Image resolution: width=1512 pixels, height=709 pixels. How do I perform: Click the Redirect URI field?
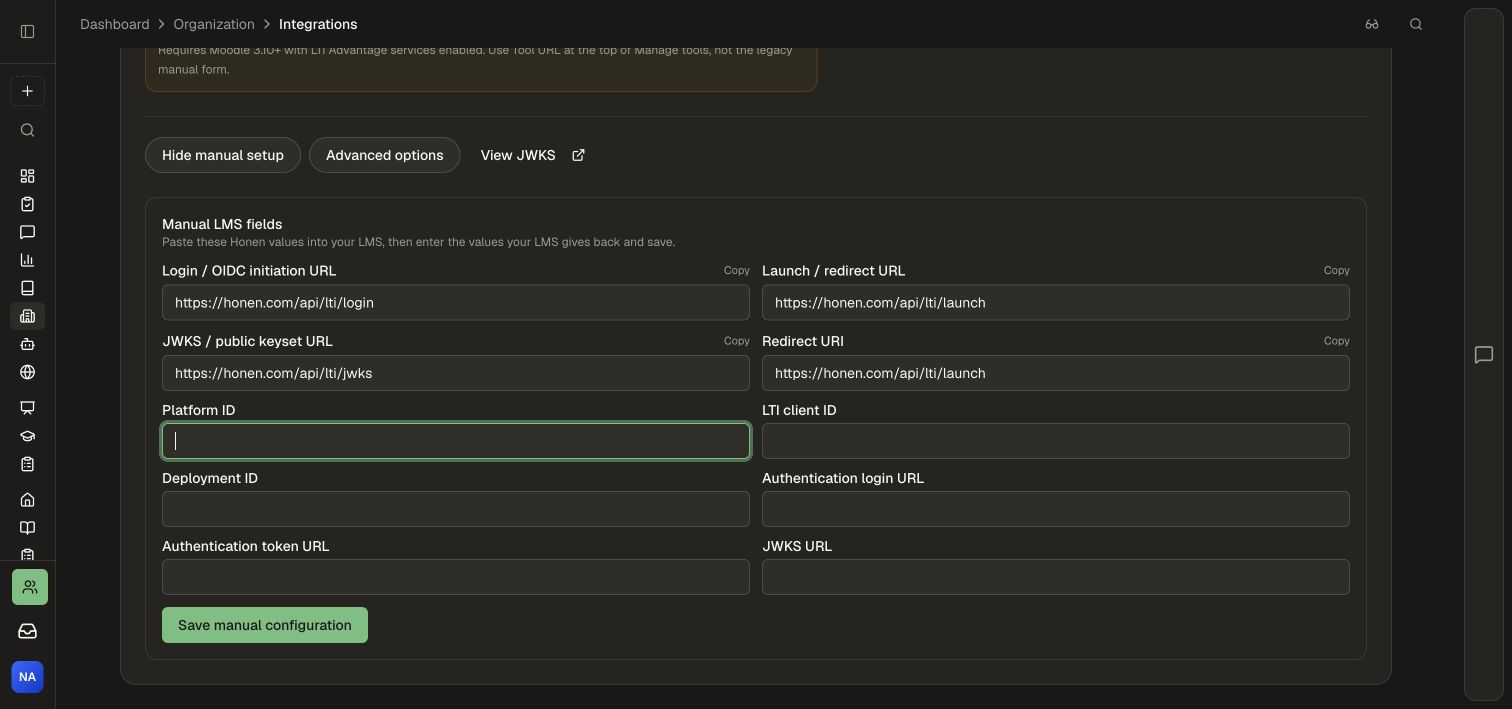pos(1056,373)
